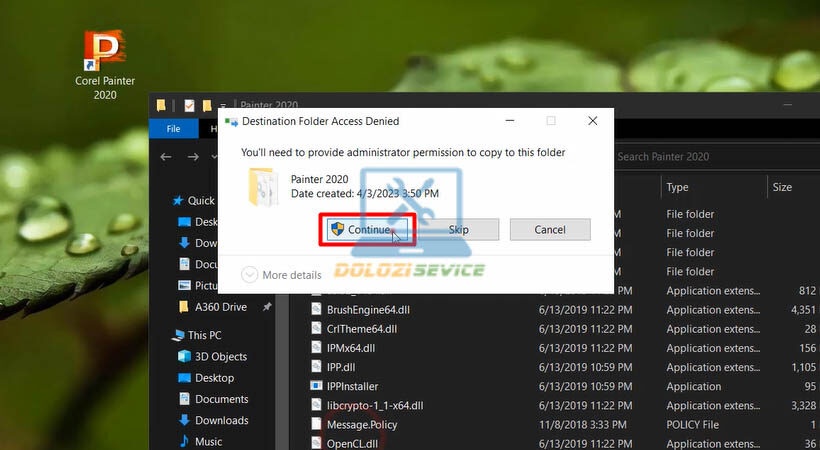Click the Downloads arrow icon under This PC
820x450 pixels.
coord(184,420)
